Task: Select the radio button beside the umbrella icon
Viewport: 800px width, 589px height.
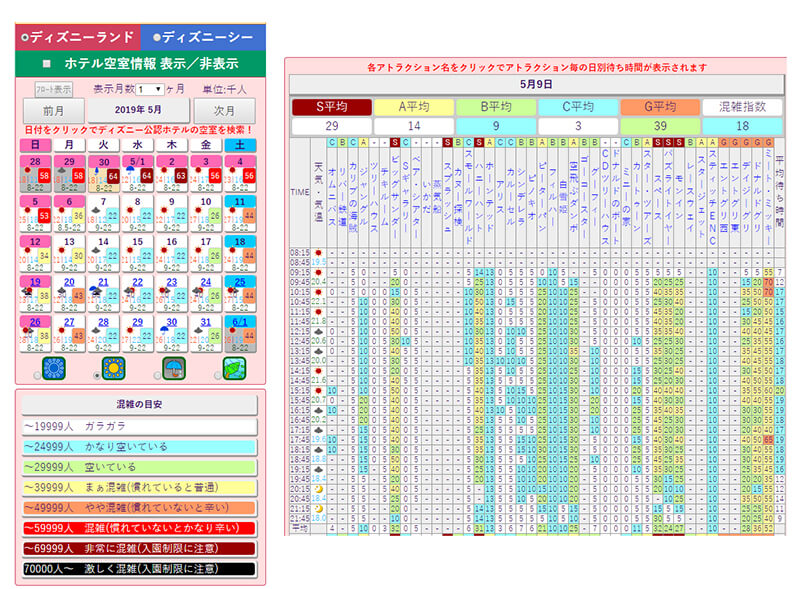Action: coord(157,376)
